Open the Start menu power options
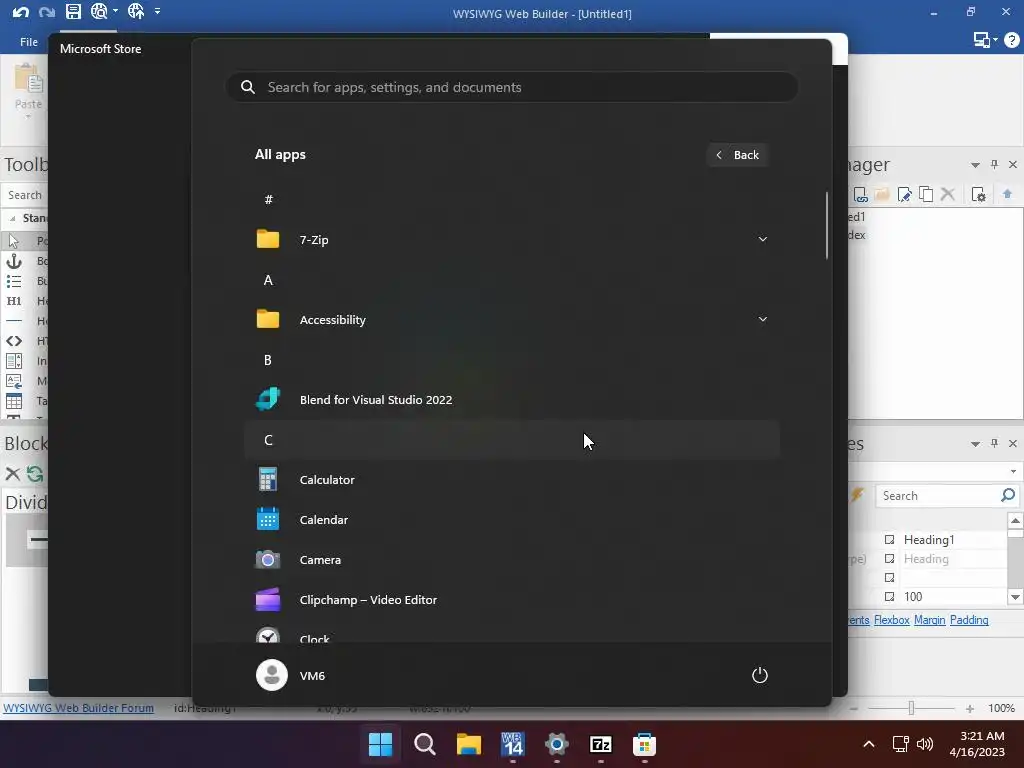The width and height of the screenshot is (1024, 768). 760,675
